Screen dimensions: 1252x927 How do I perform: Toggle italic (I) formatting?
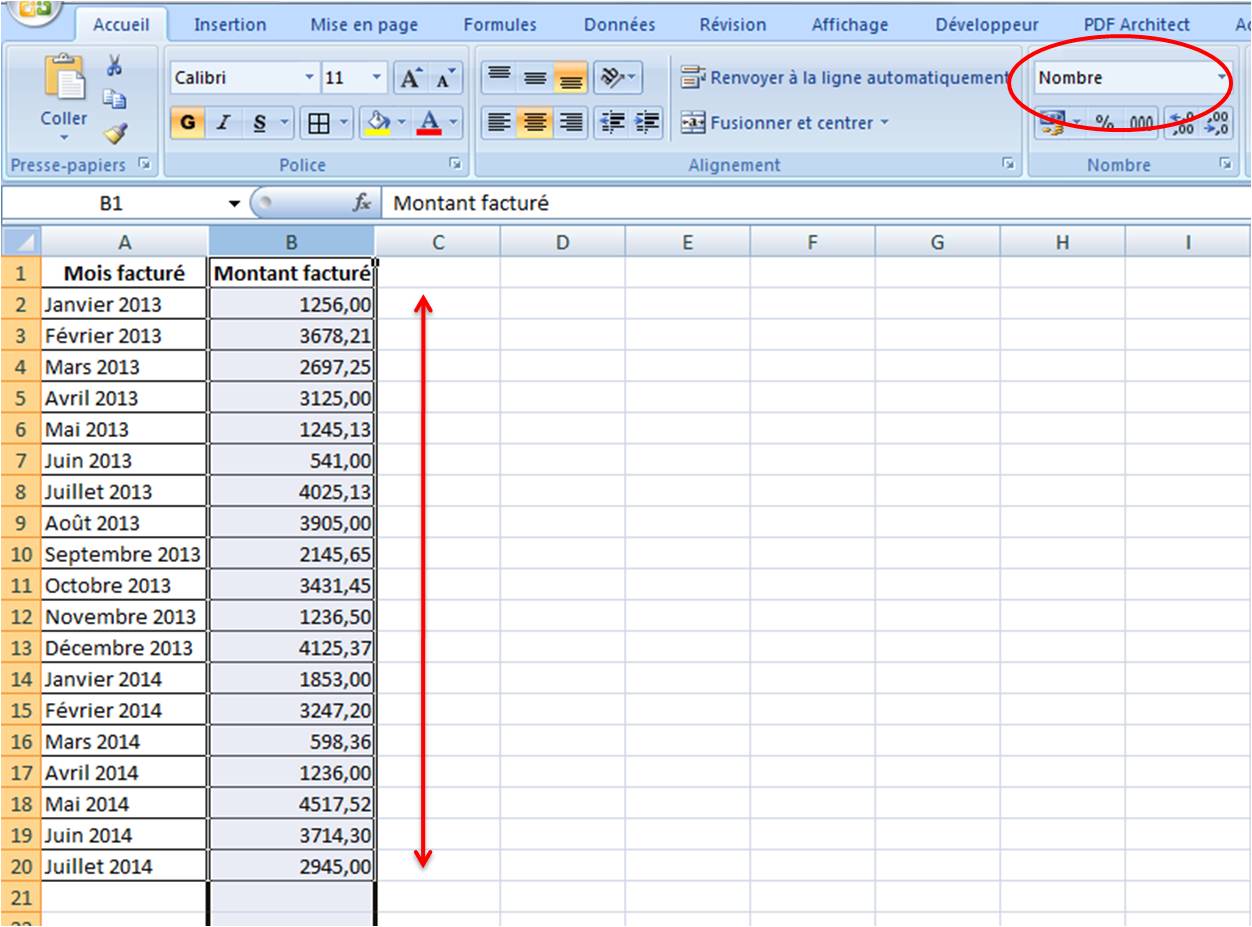224,123
